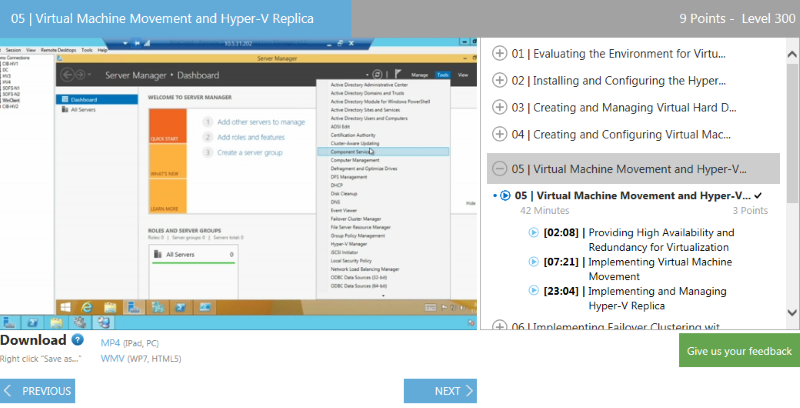Select Component Services from the Tools menu
This screenshot has width=800, height=408.
coord(344,152)
